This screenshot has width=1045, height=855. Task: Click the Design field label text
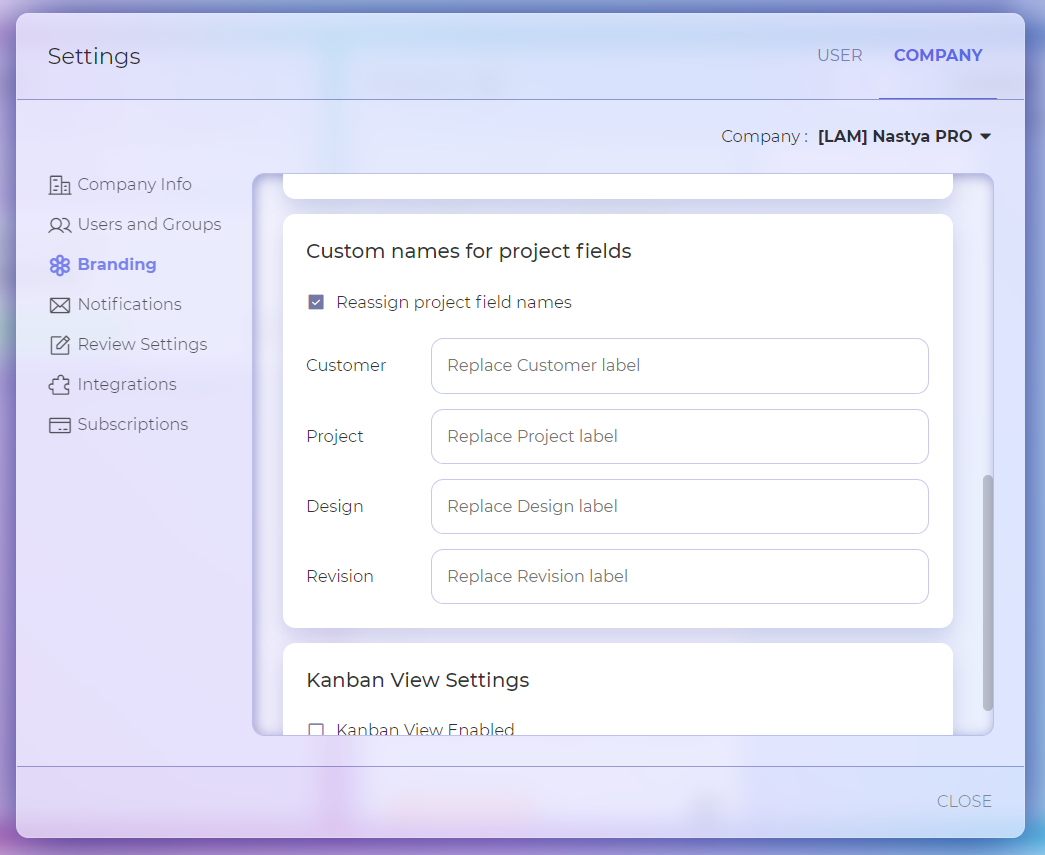(x=335, y=506)
